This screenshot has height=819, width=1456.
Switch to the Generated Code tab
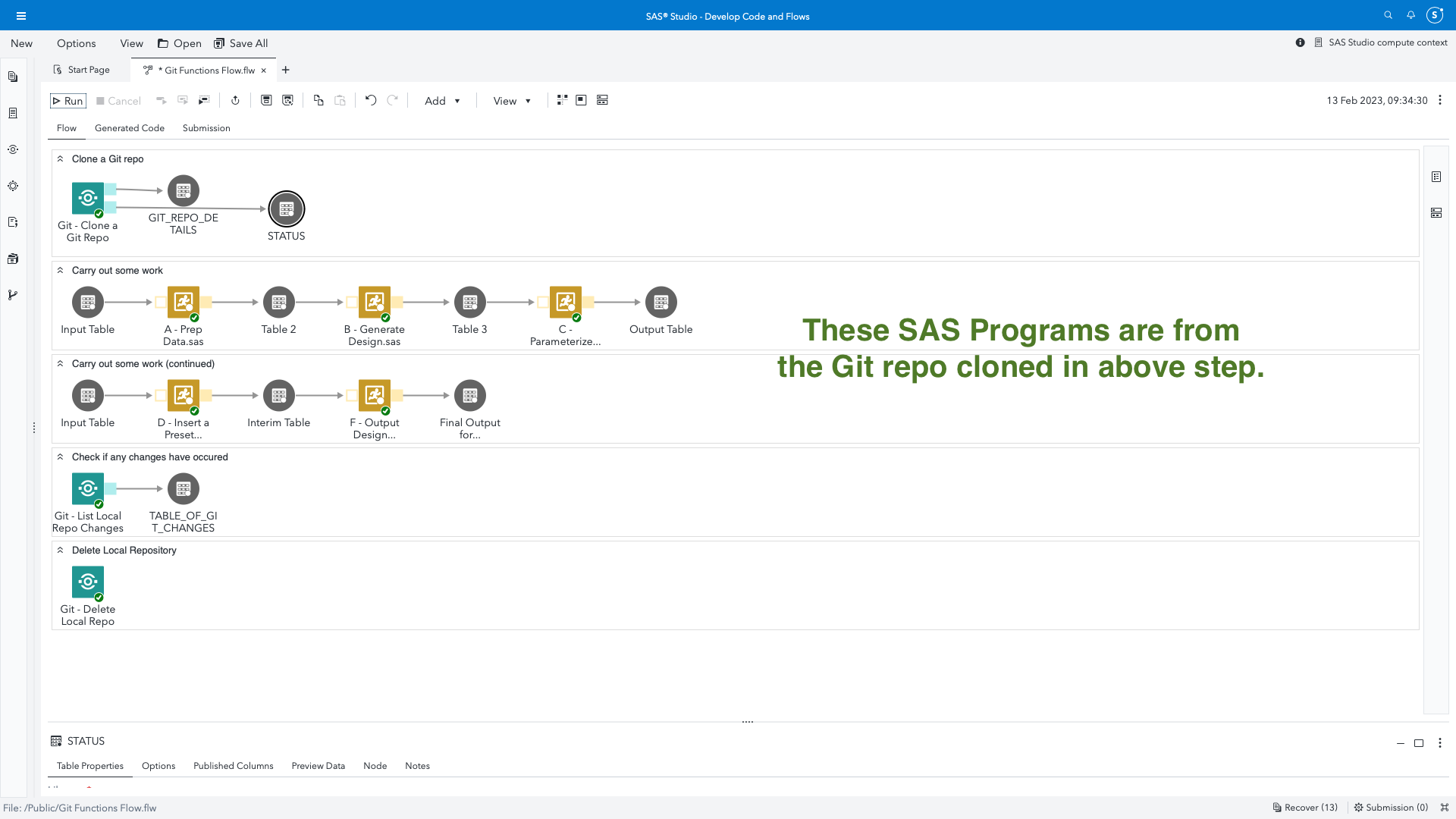pos(129,127)
